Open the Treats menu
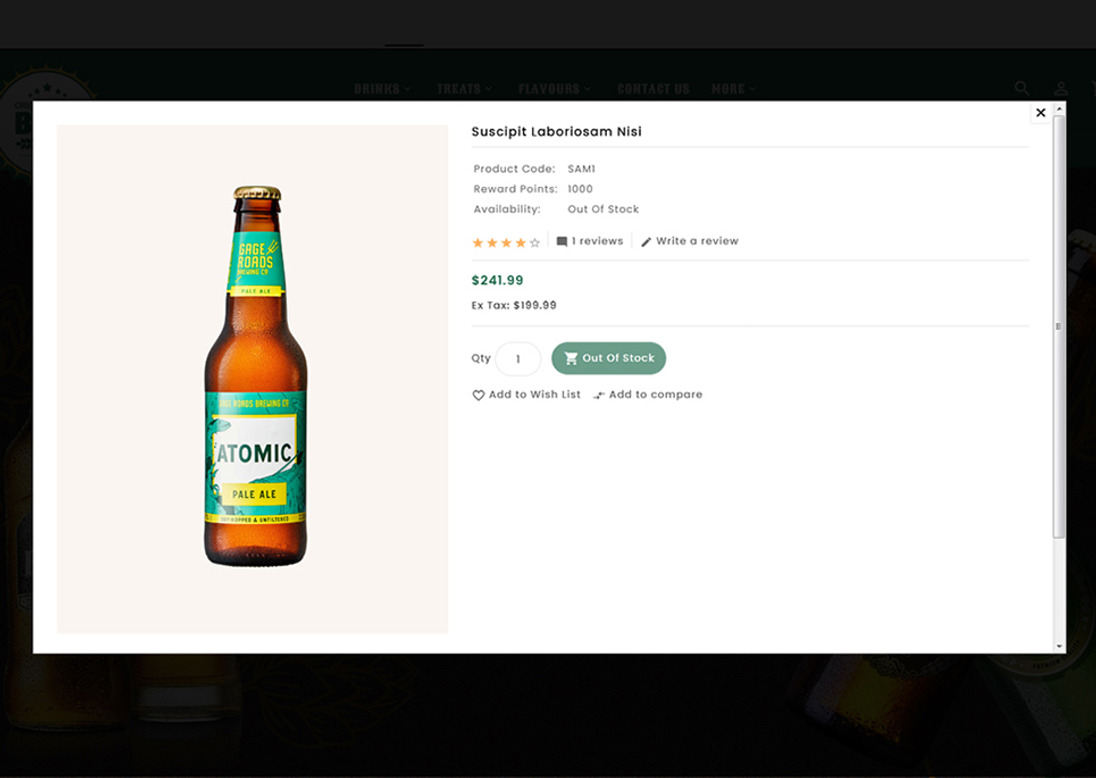Screen dimensions: 1096x778 pyautogui.click(x=465, y=89)
